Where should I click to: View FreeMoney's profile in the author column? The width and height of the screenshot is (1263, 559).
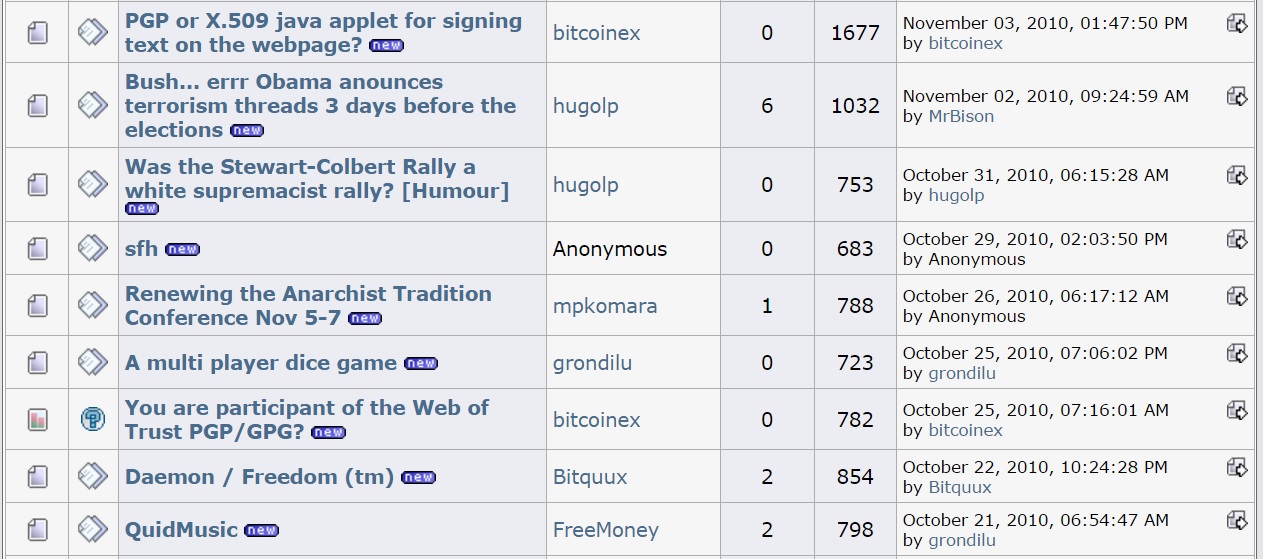(x=606, y=530)
